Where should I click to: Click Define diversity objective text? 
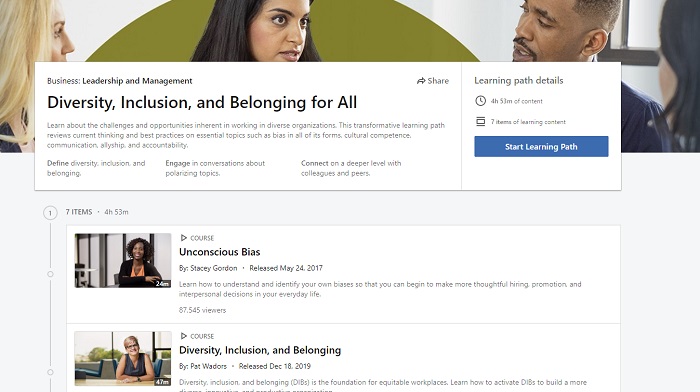tap(96, 168)
